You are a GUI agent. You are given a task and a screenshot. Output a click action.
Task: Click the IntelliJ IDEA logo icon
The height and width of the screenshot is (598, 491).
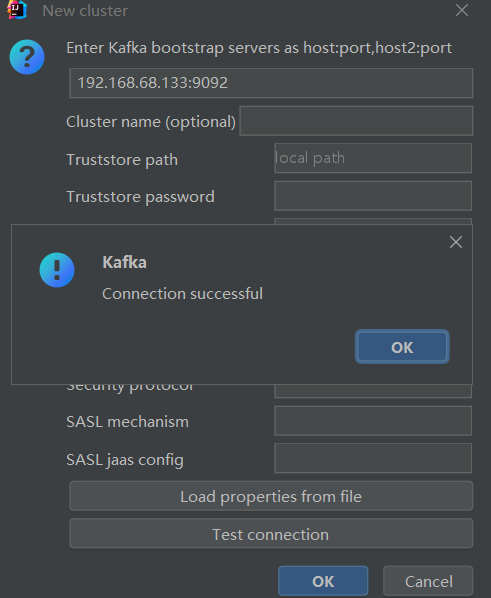[x=17, y=10]
